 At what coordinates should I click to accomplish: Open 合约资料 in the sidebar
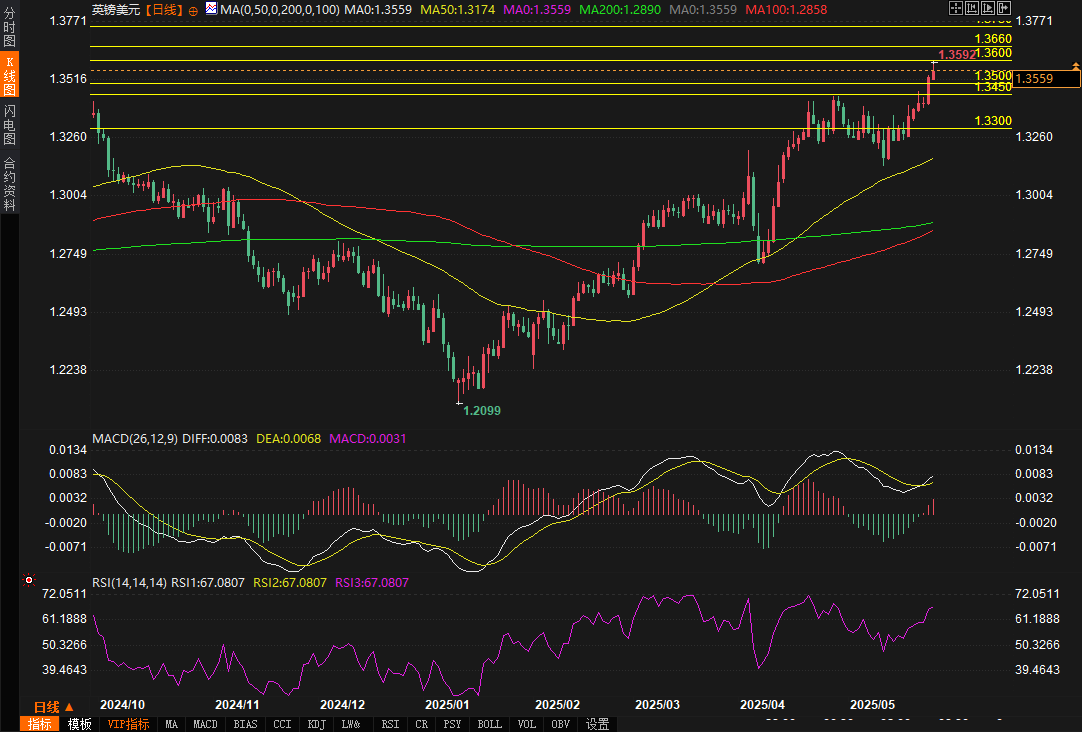click(9, 184)
